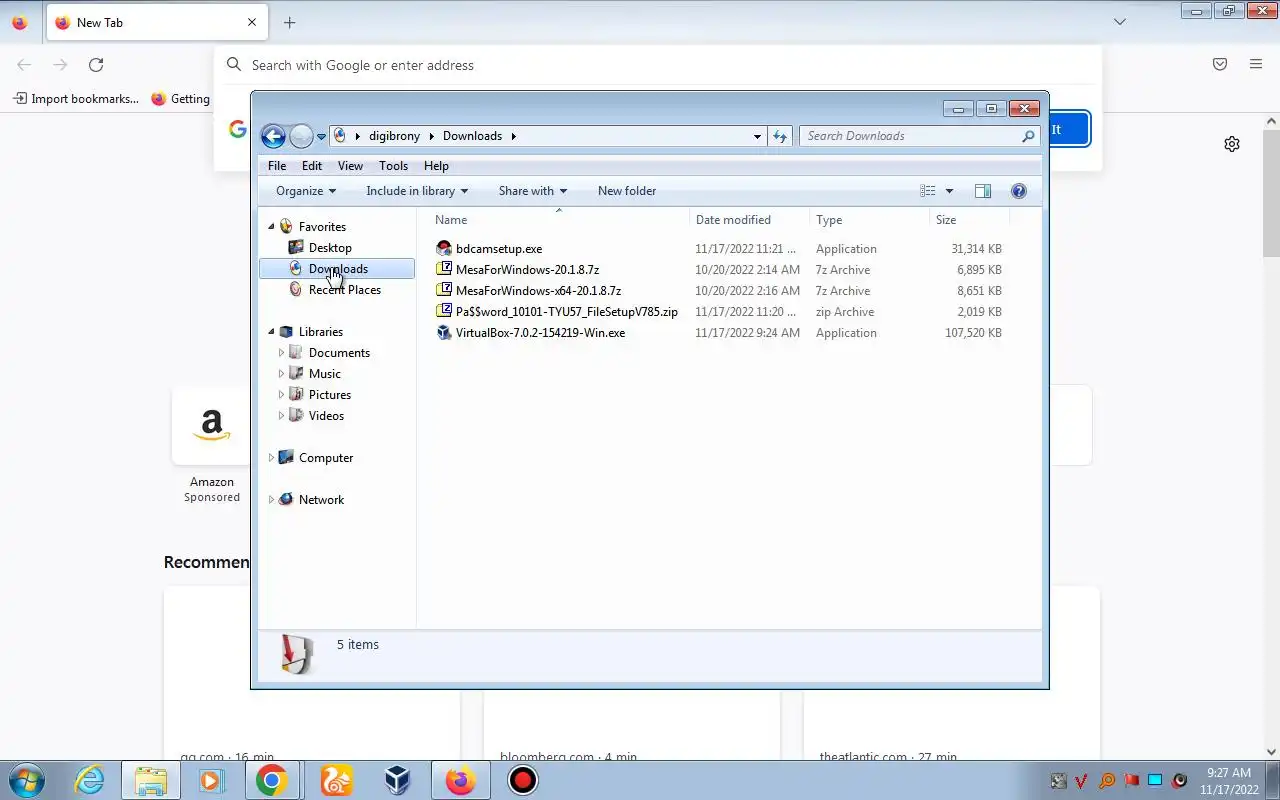Viewport: 1280px width, 800px height.
Task: Expand the Network tree node
Action: tap(271, 500)
